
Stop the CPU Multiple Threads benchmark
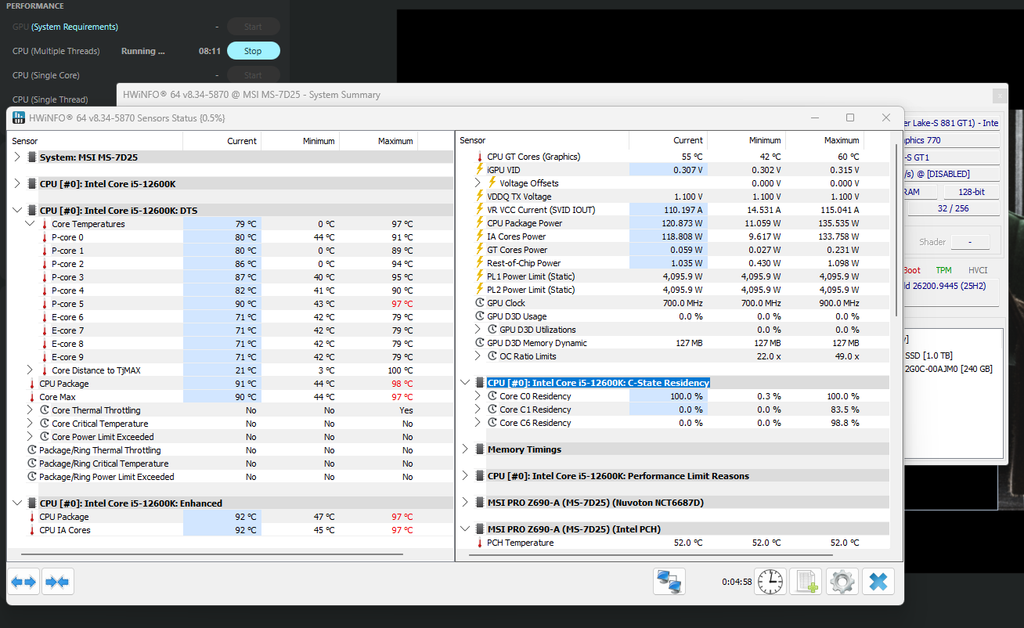tap(253, 51)
